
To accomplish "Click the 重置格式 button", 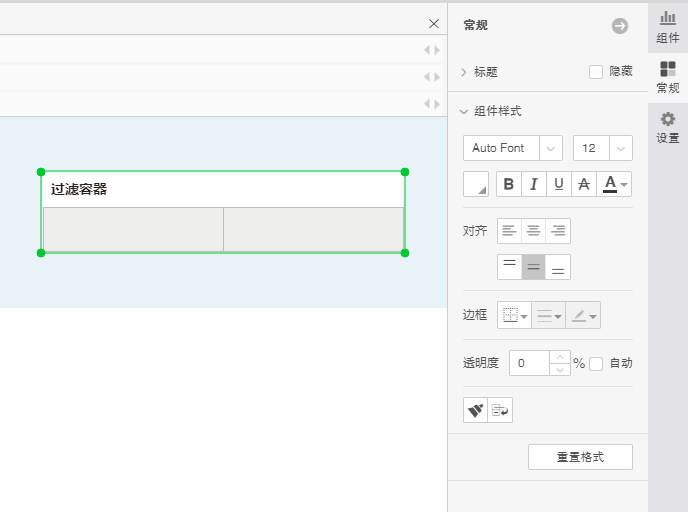I will click(x=580, y=457).
